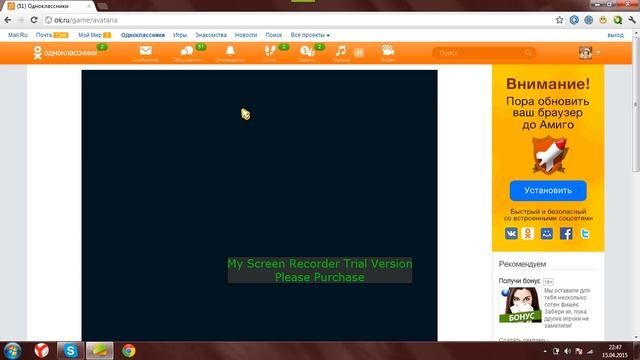Open the Discussions chat bubbles icon
Viewport: 640px width, 360px height.
click(x=187, y=51)
